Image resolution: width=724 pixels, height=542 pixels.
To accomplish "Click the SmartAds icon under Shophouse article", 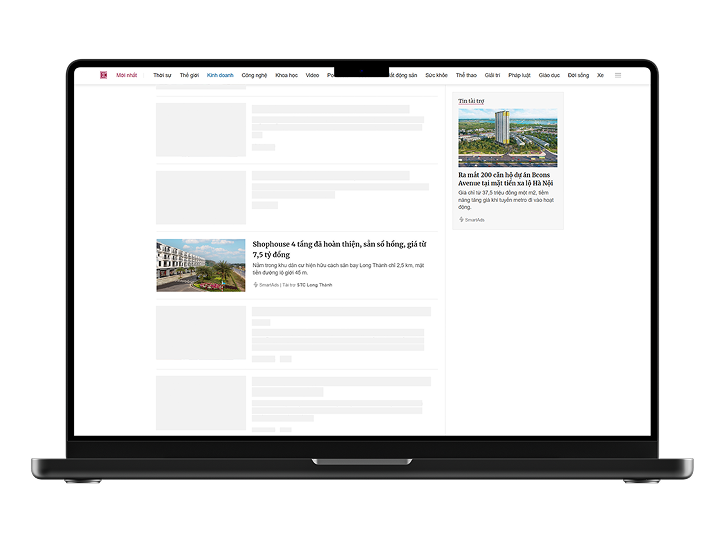I will coord(256,285).
